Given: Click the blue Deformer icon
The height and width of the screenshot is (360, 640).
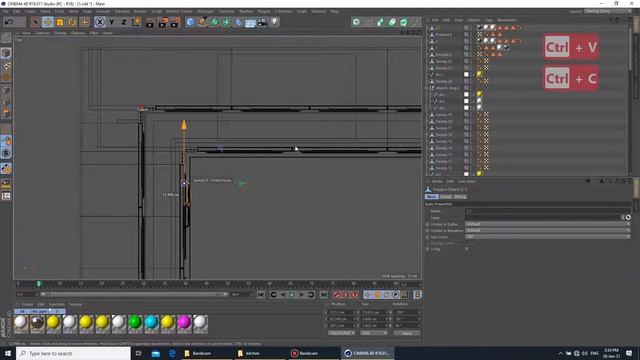Looking at the screenshot, I should pyautogui.click(x=238, y=22).
